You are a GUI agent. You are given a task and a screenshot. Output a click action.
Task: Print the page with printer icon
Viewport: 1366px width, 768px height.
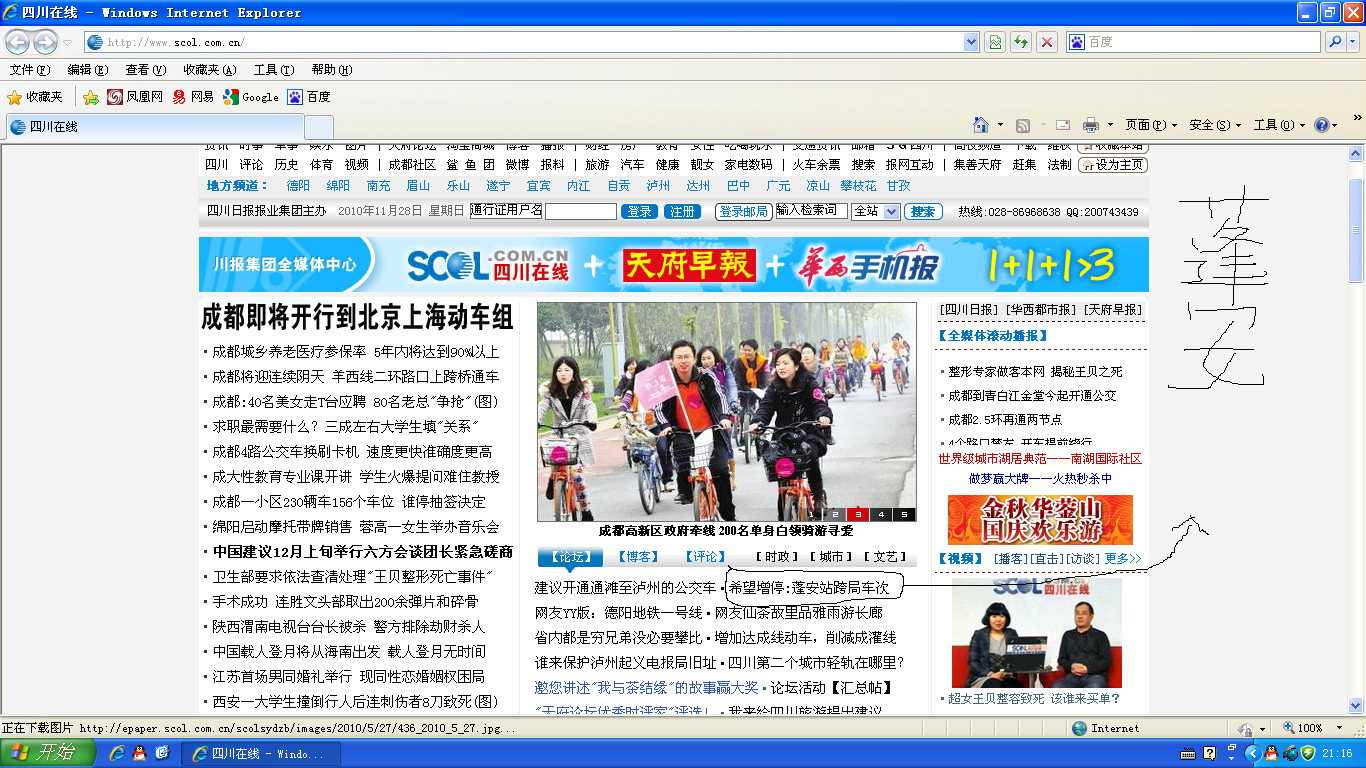coord(1091,125)
